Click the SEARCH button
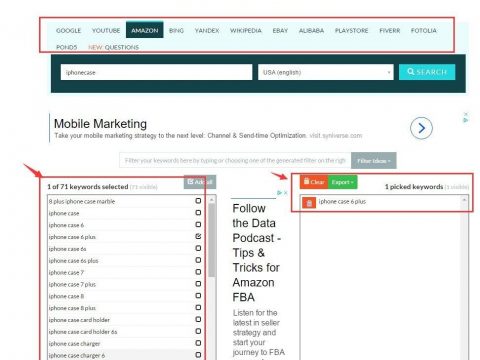 [x=427, y=72]
